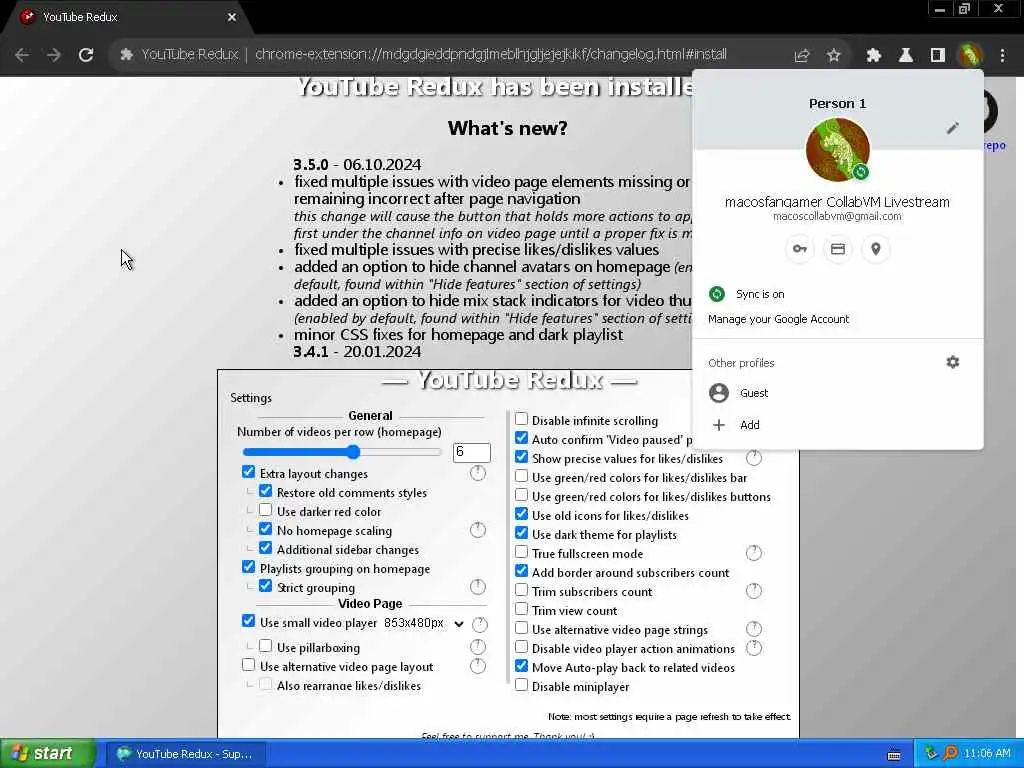Open addresses with the location pin icon
This screenshot has width=1024, height=768.
(876, 249)
